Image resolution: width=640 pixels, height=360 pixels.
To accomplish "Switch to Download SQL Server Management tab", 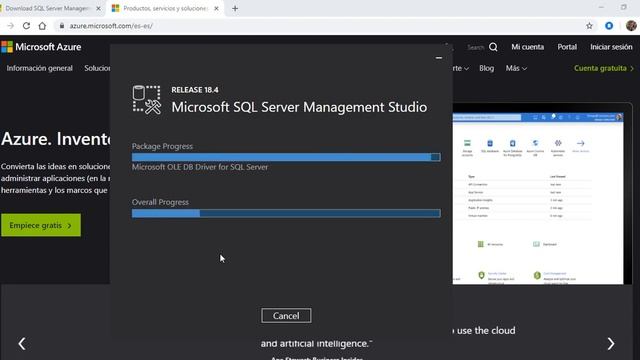I will pyautogui.click(x=47, y=8).
